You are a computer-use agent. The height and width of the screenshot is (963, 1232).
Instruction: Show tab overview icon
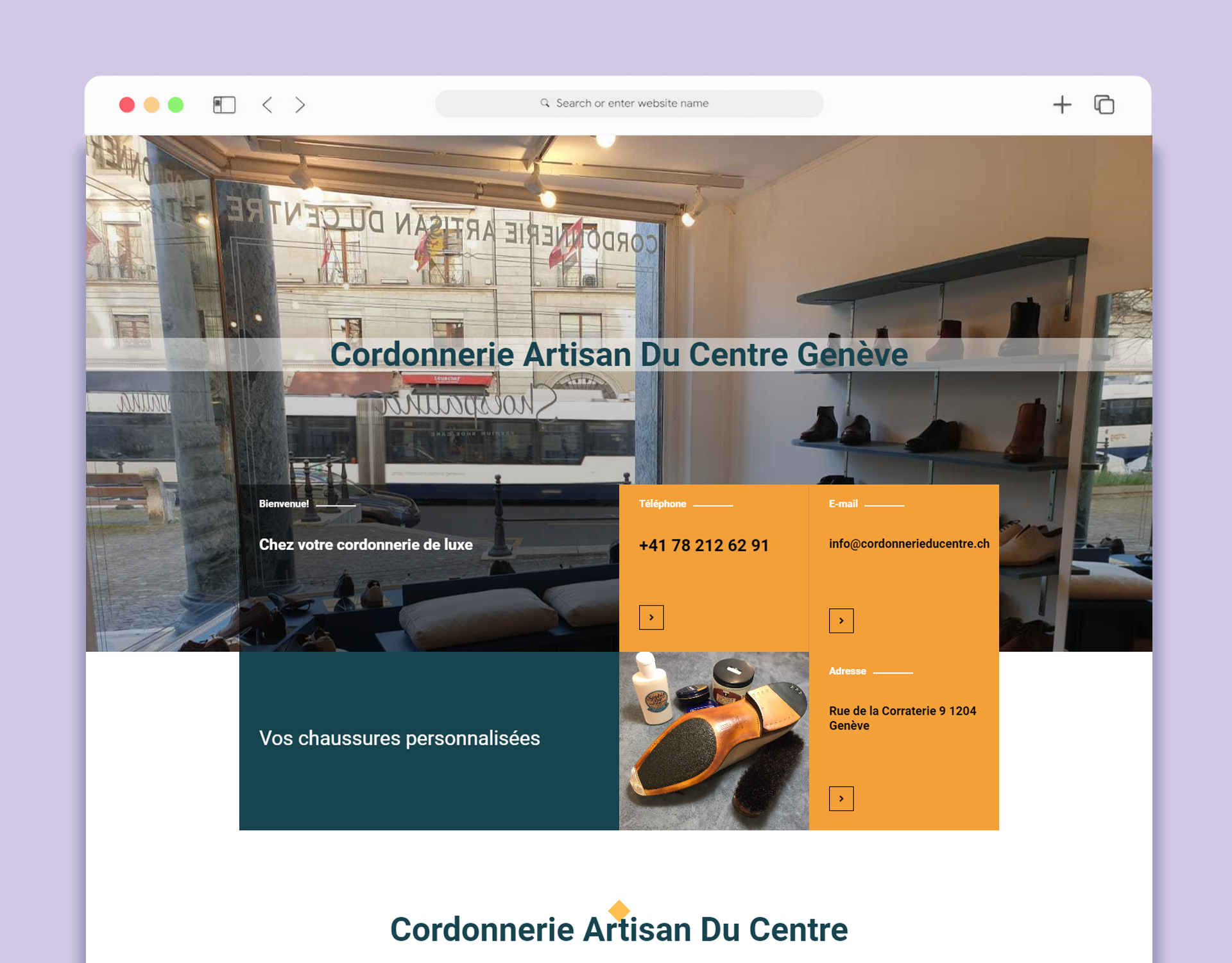(x=1104, y=105)
